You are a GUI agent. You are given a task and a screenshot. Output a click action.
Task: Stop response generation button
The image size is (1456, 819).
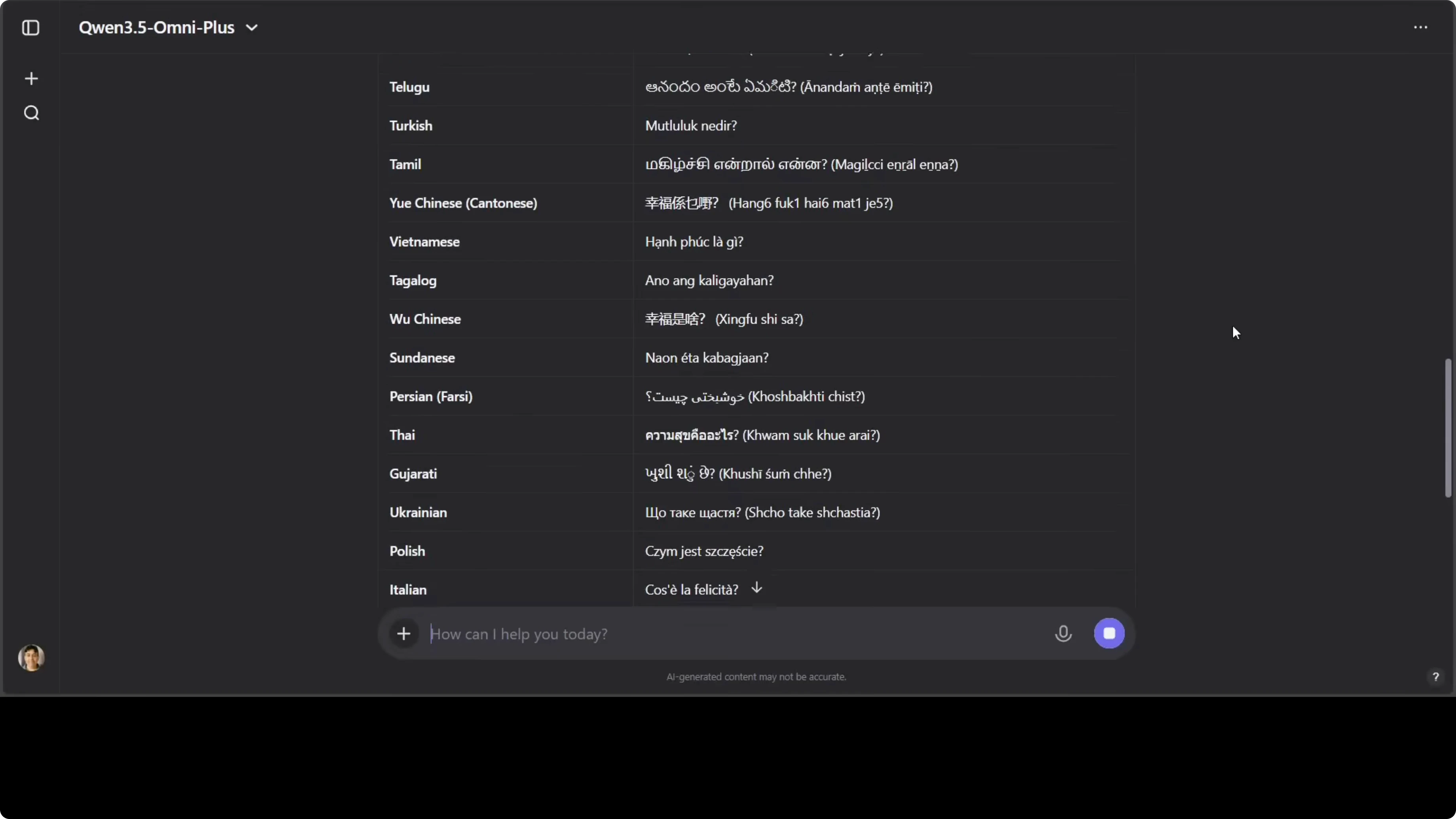(x=1109, y=633)
